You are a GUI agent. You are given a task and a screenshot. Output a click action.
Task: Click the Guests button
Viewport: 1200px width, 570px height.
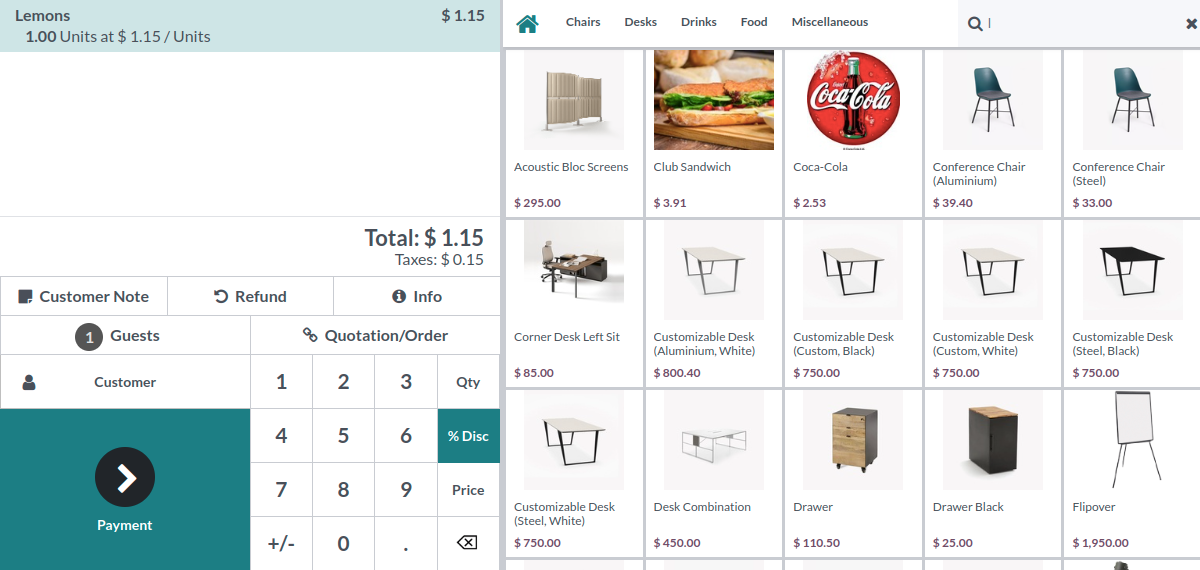click(x=125, y=336)
